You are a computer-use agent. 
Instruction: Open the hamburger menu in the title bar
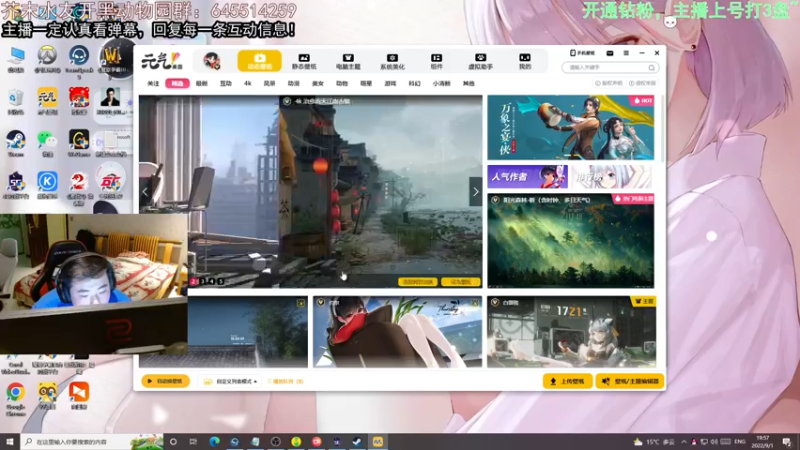[626, 53]
